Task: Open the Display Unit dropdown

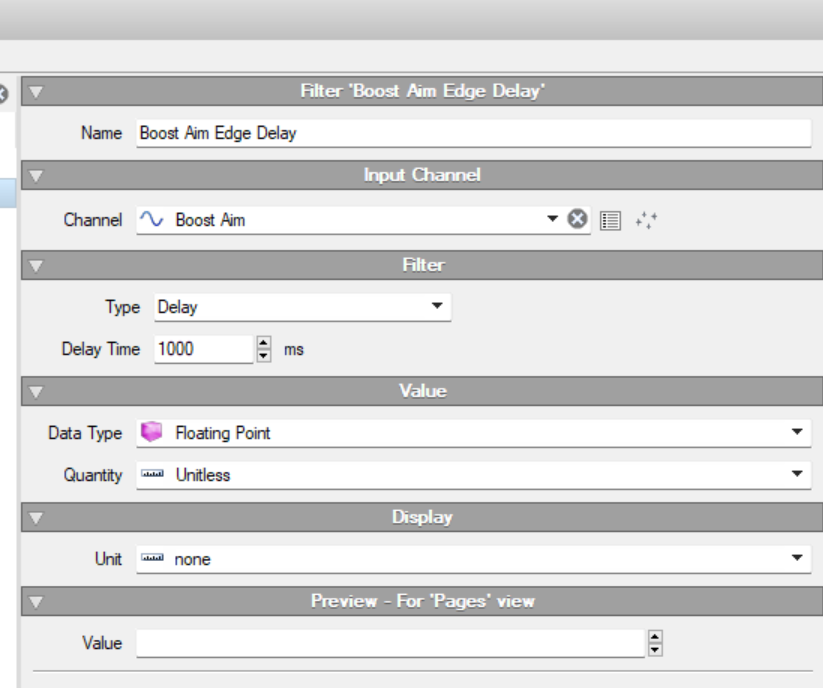Action: 797,559
